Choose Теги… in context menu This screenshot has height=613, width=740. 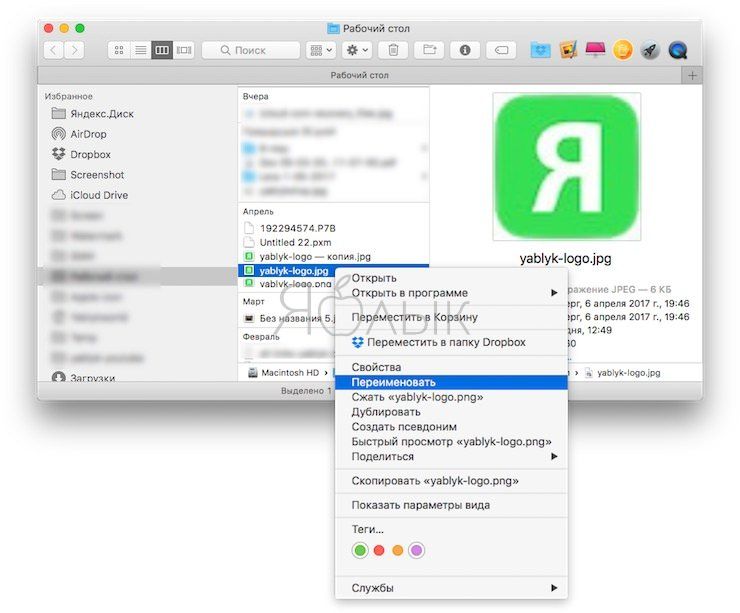(x=451, y=529)
